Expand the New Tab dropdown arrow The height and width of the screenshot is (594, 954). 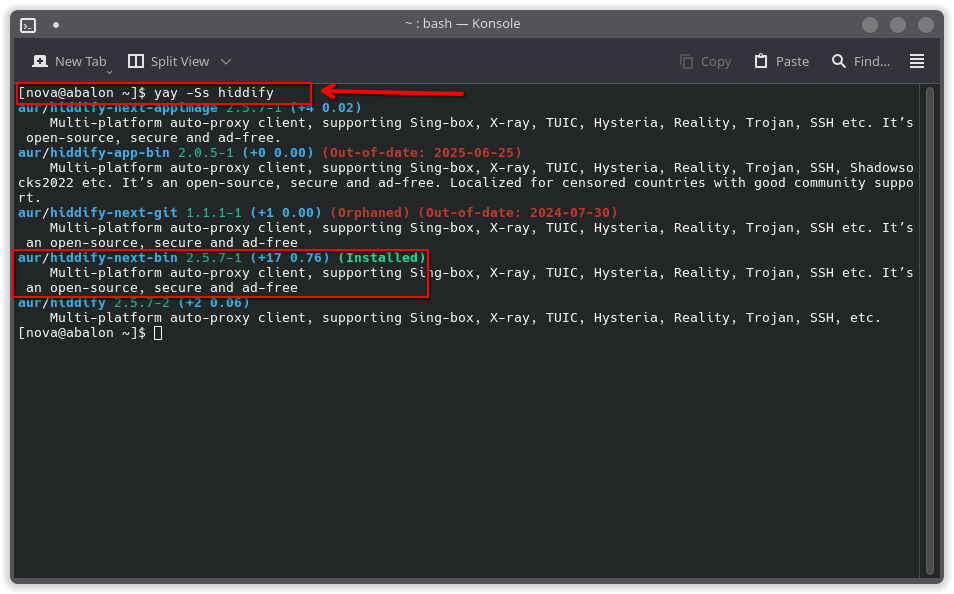click(110, 72)
